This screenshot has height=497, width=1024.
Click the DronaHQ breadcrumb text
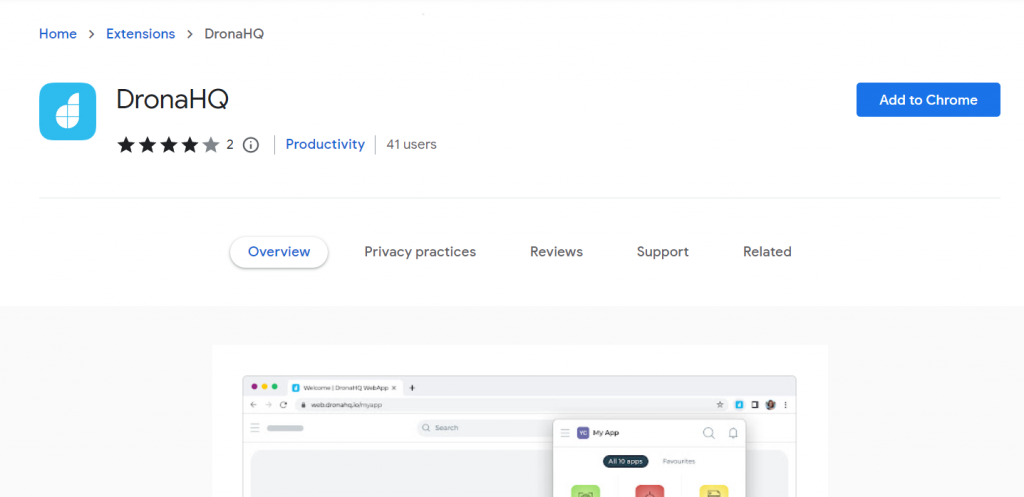pos(234,34)
